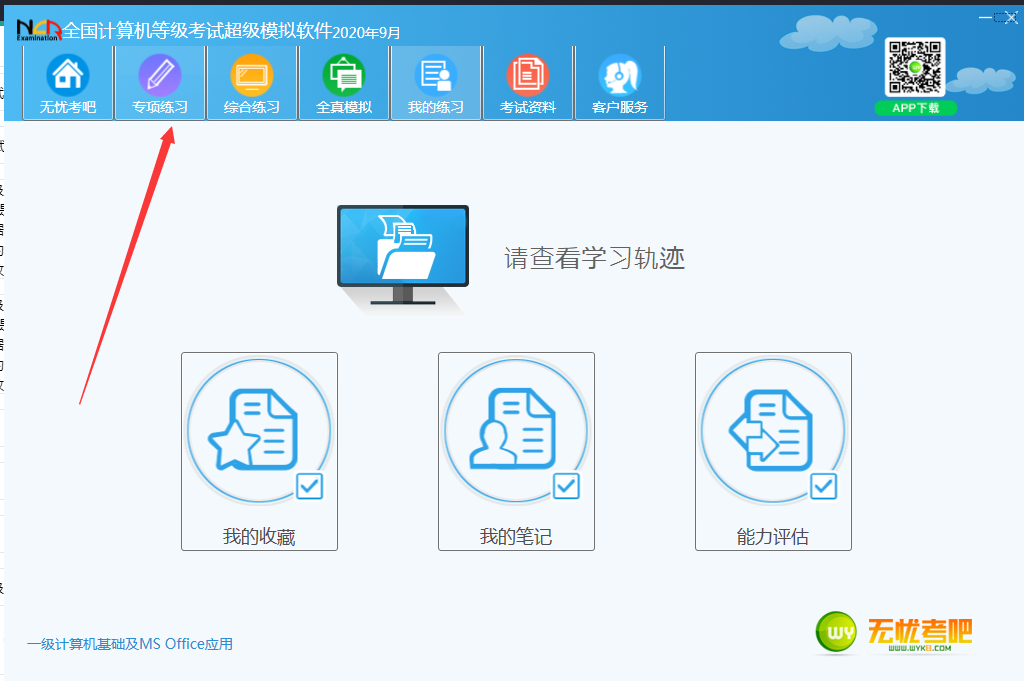Click the starred document icon on 我的收藏

[259, 429]
